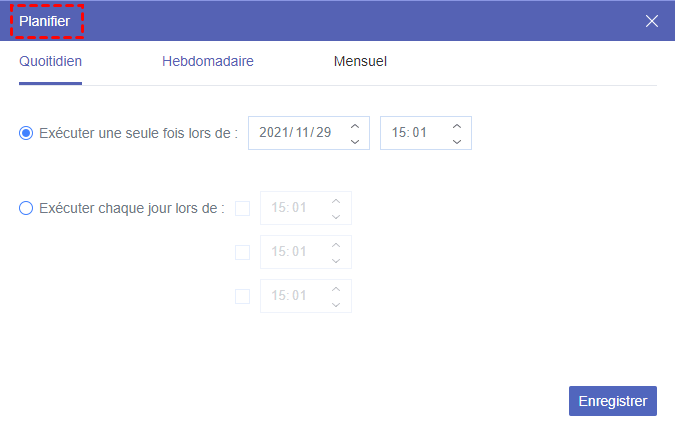Select 'Exécuter une seule fois' radio button
The image size is (675, 438).
(x=26, y=133)
